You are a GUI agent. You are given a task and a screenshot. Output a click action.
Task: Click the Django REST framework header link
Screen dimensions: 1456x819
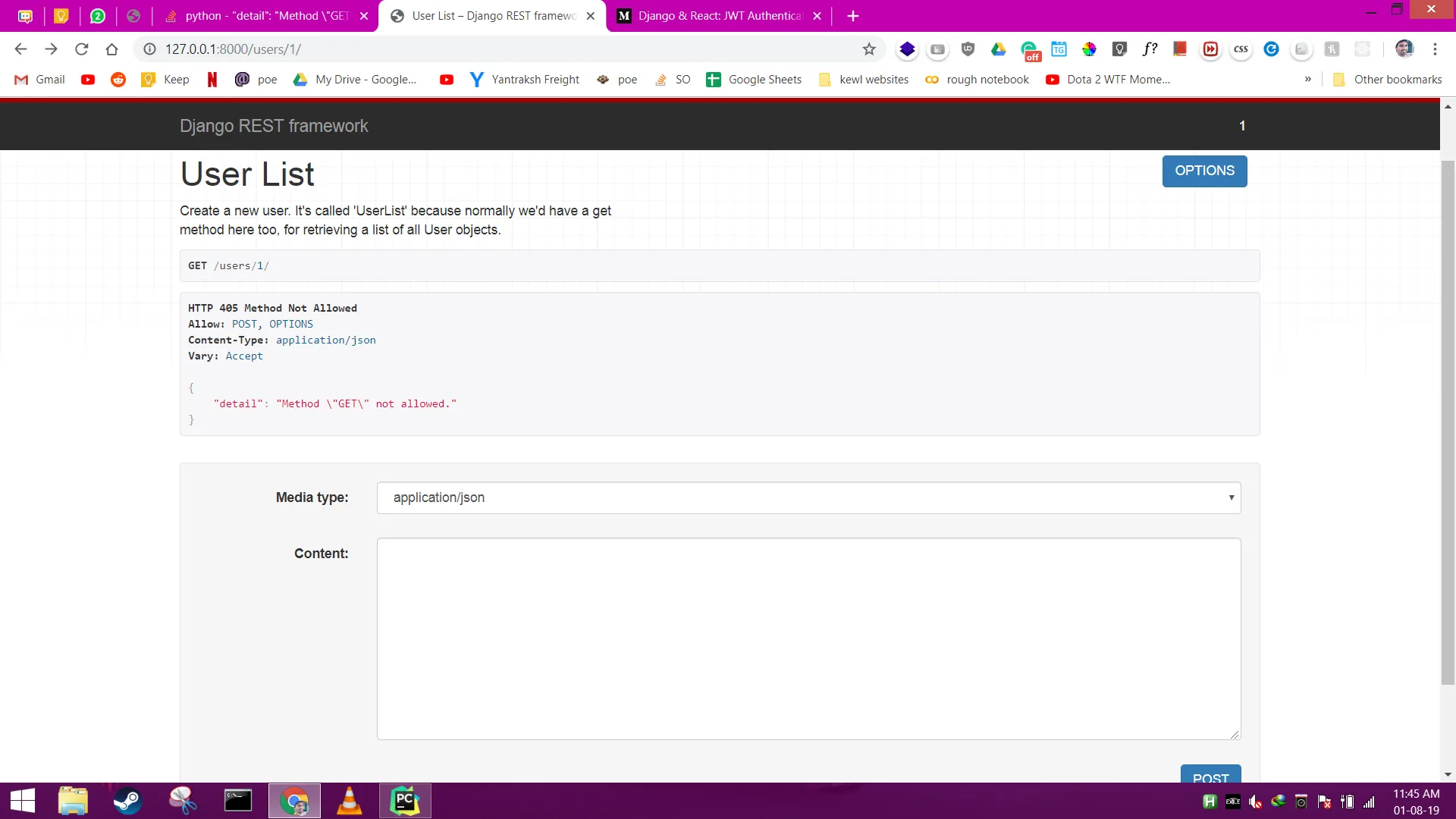(274, 126)
